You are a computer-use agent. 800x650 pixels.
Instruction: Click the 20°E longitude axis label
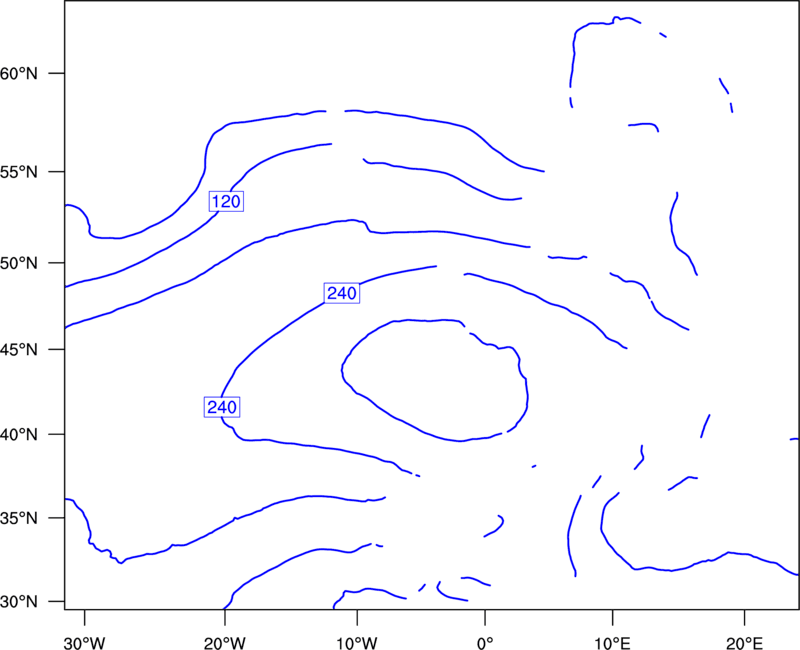tap(744, 643)
